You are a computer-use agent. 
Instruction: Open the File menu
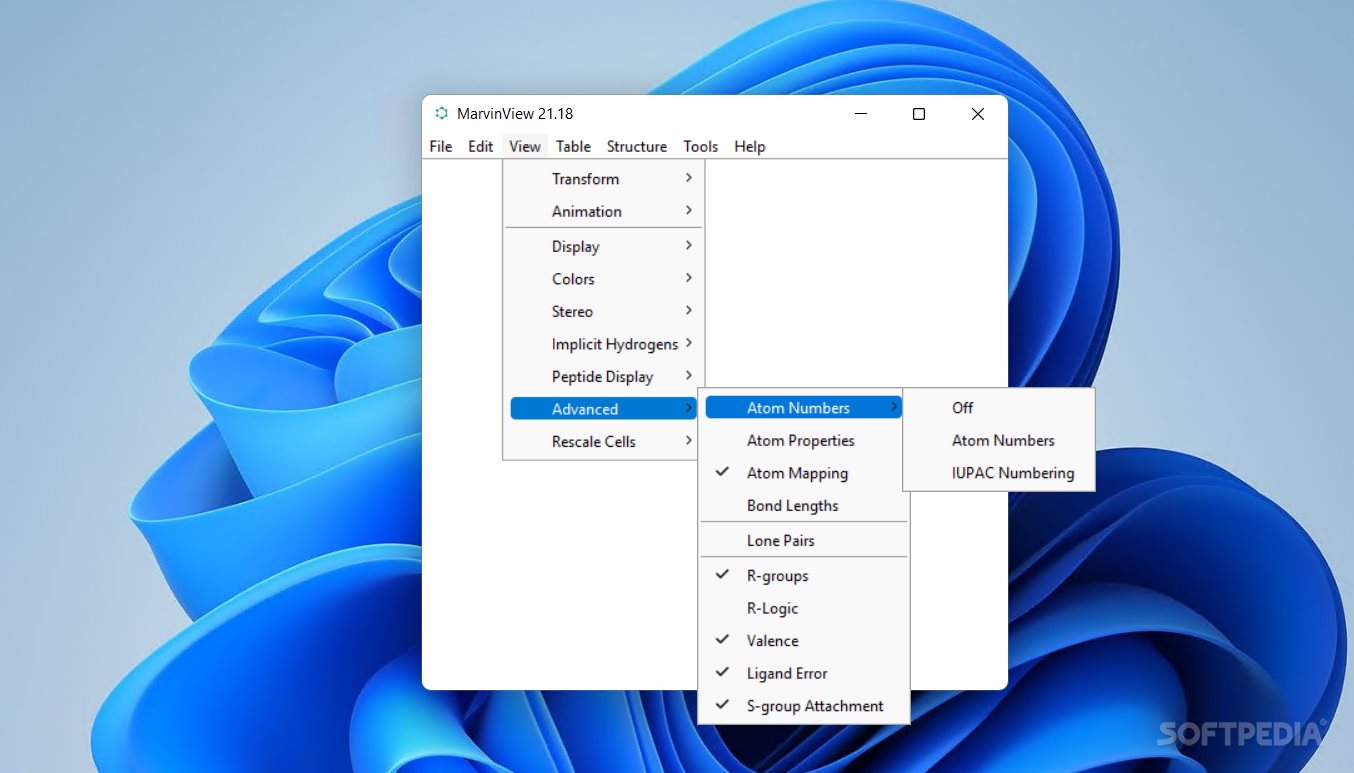(x=441, y=146)
